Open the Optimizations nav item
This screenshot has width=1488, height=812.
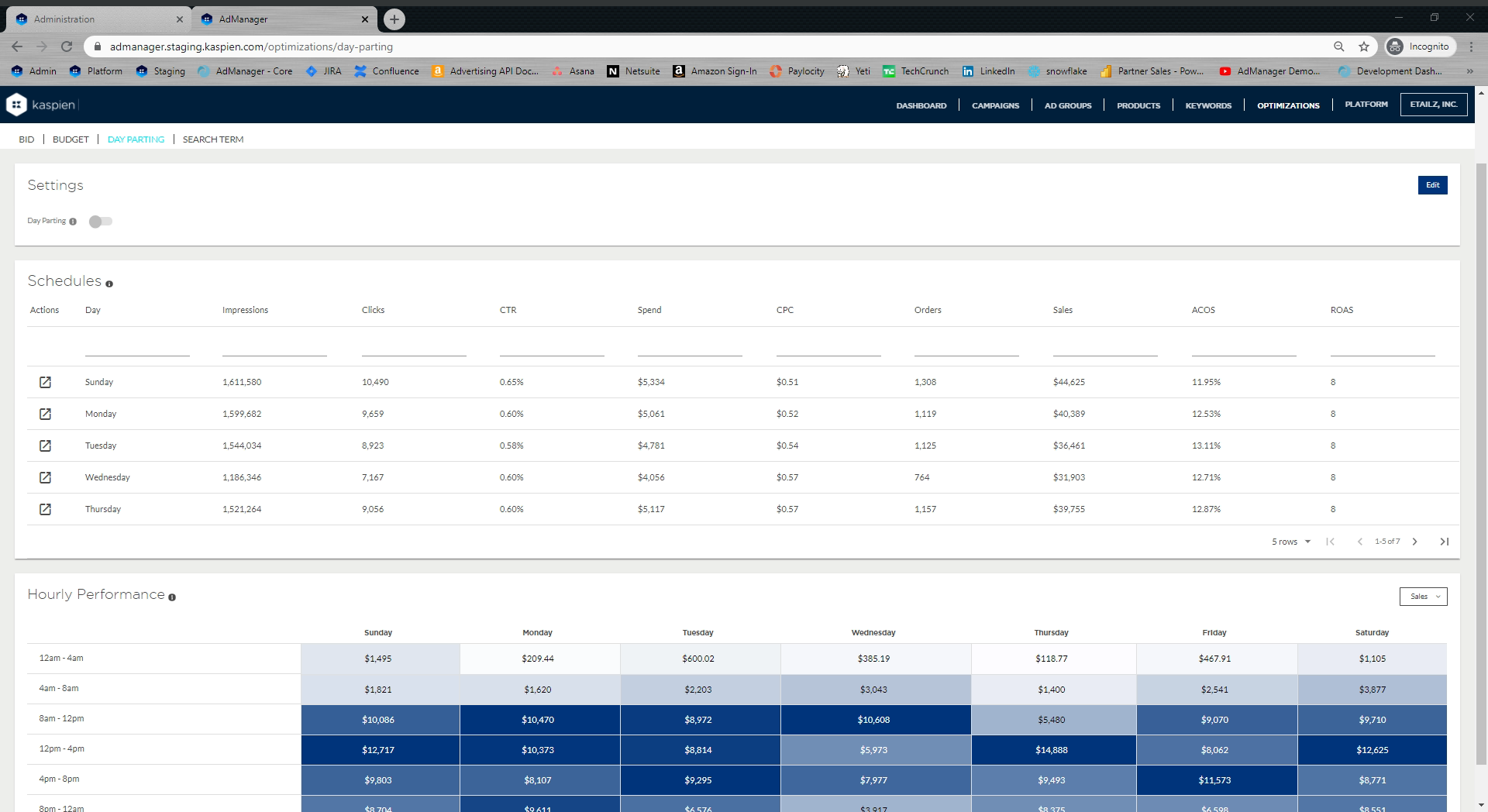point(1288,105)
